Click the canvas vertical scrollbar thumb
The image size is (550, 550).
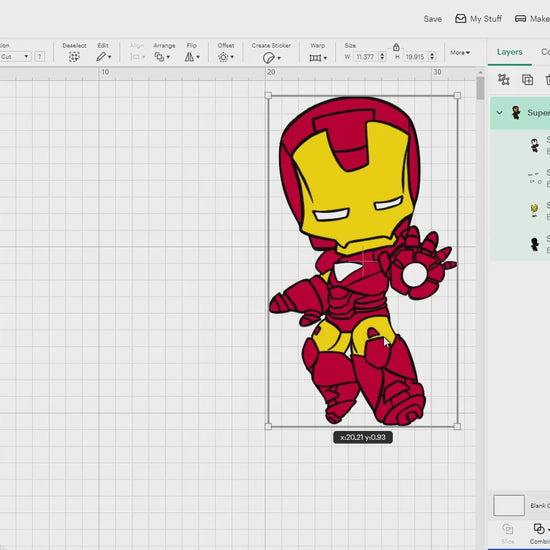point(480,88)
